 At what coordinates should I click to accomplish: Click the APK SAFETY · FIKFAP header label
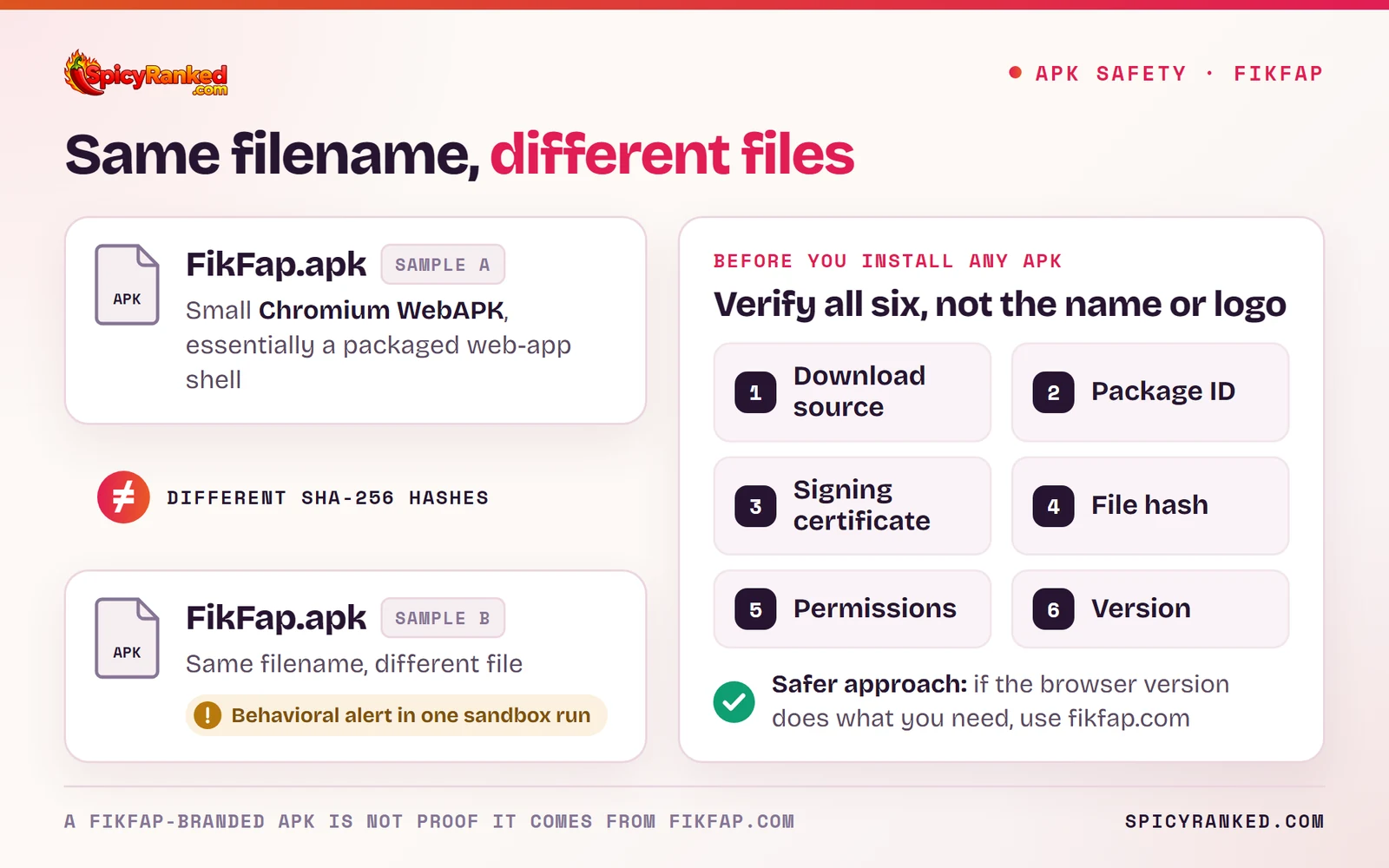[1179, 74]
